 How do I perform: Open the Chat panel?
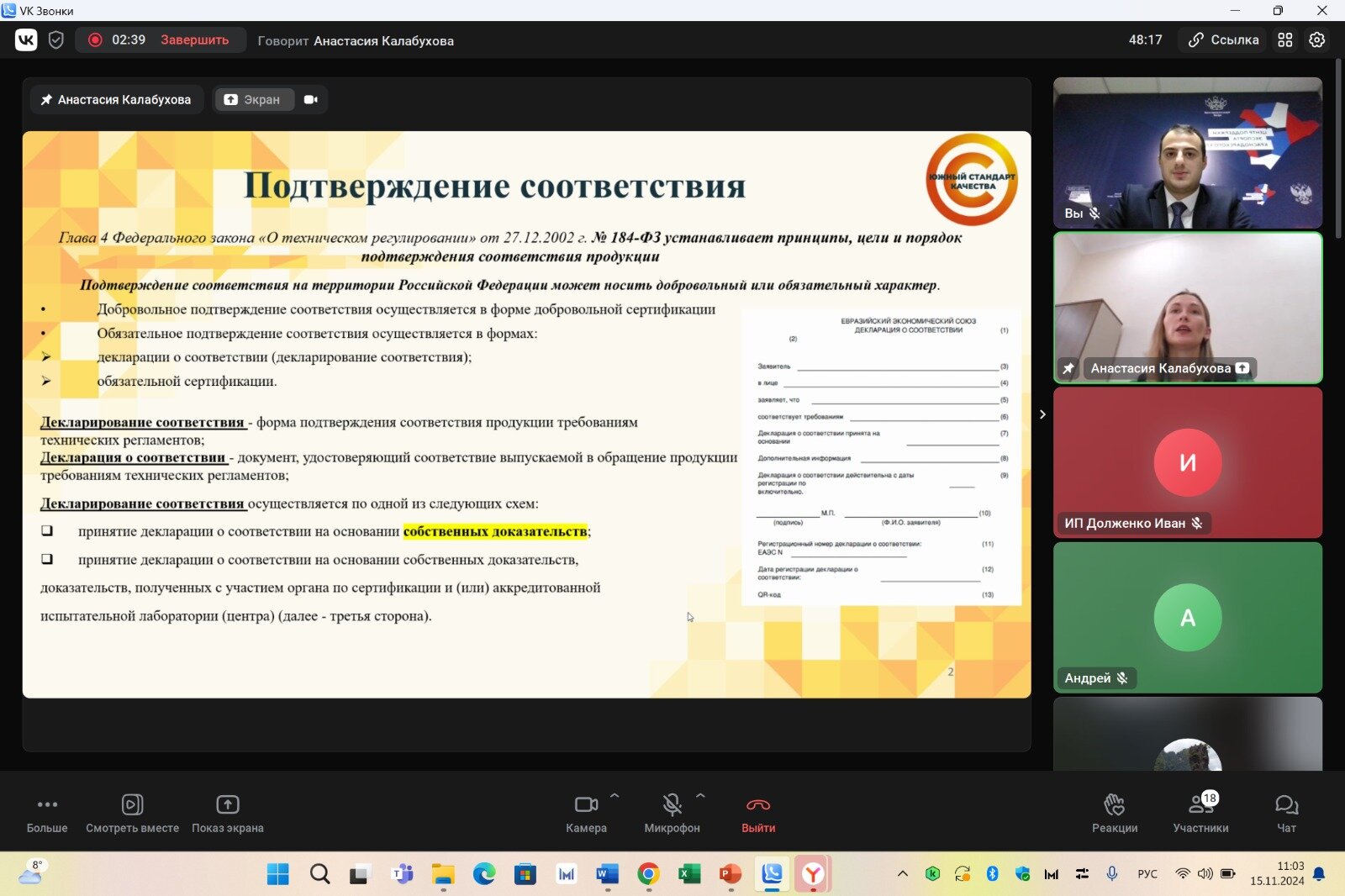point(1285,814)
